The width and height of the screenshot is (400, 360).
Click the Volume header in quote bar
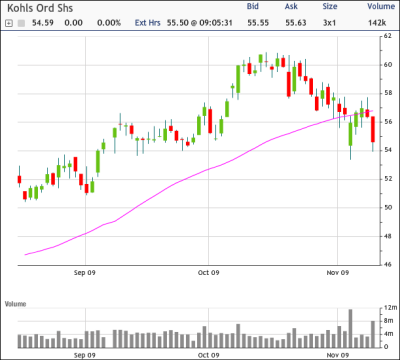click(x=381, y=6)
